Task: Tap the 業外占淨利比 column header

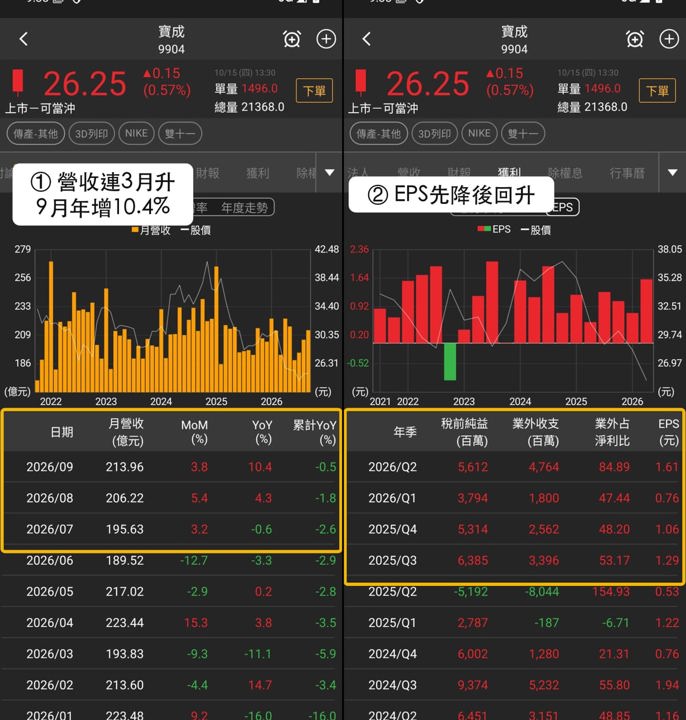Action: 612,432
